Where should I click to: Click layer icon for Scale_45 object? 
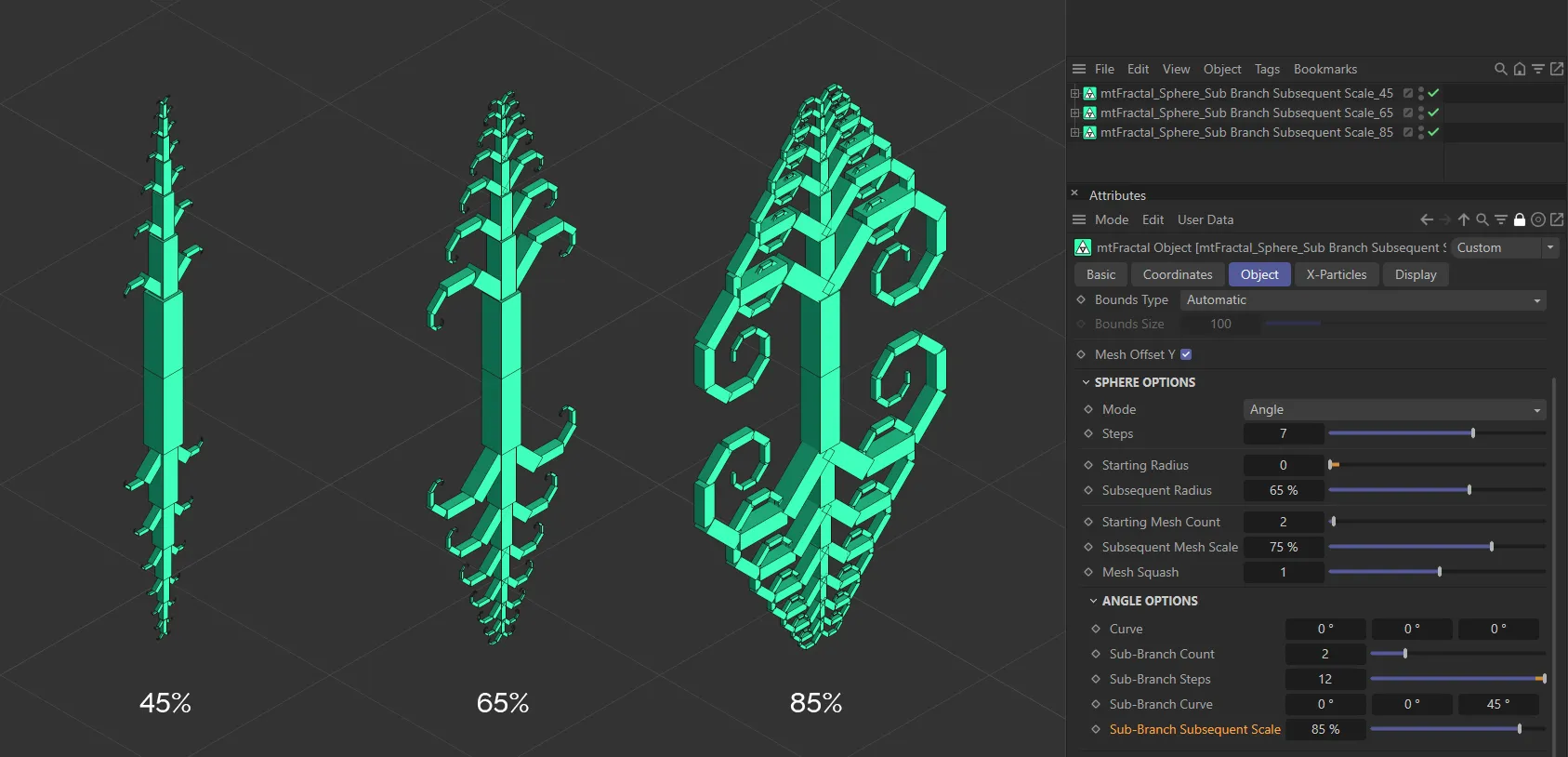tap(1408, 93)
